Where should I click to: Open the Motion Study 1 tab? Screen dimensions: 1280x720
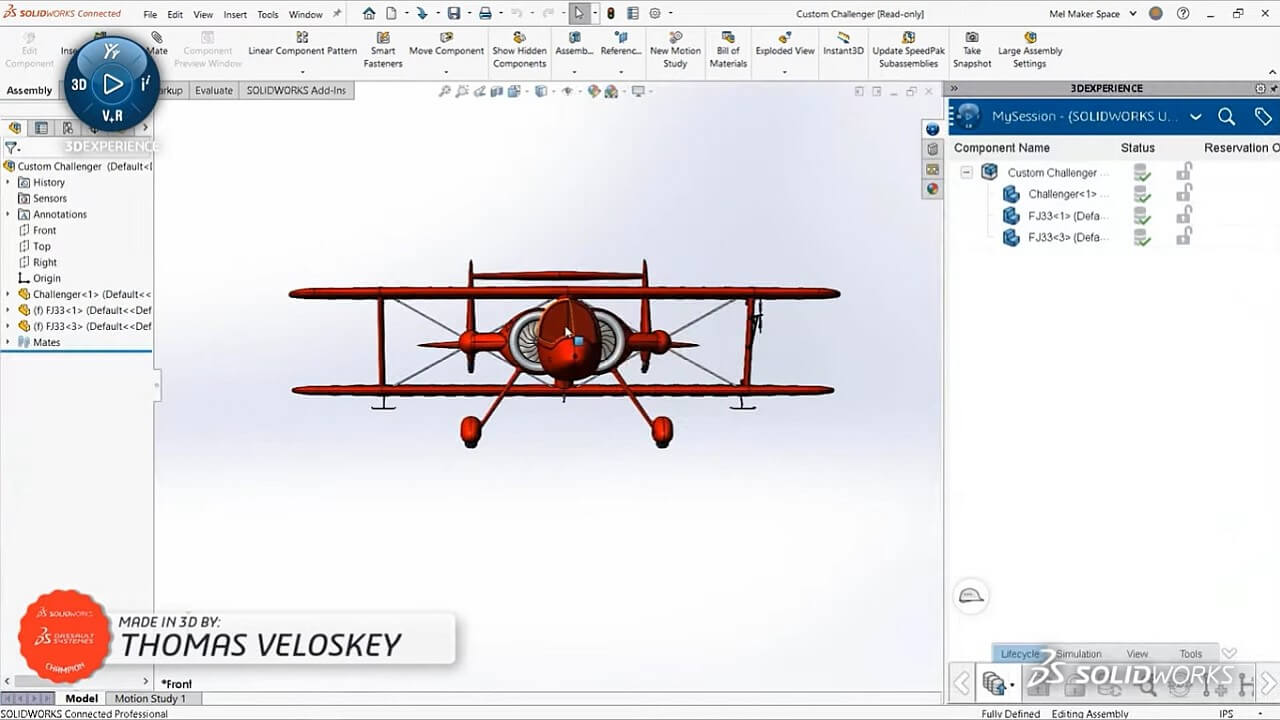pos(150,698)
